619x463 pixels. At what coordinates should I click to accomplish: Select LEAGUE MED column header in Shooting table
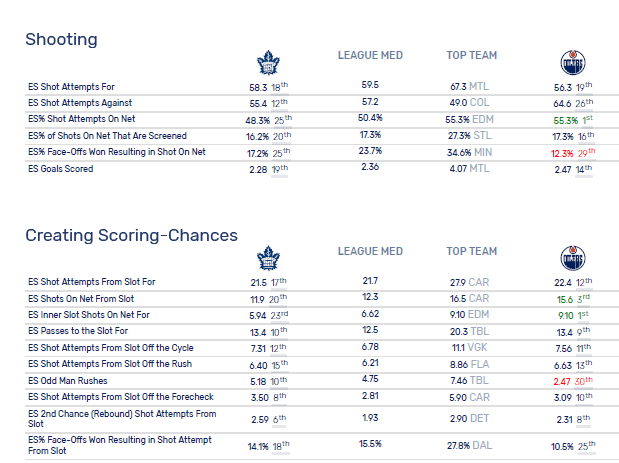click(x=370, y=55)
